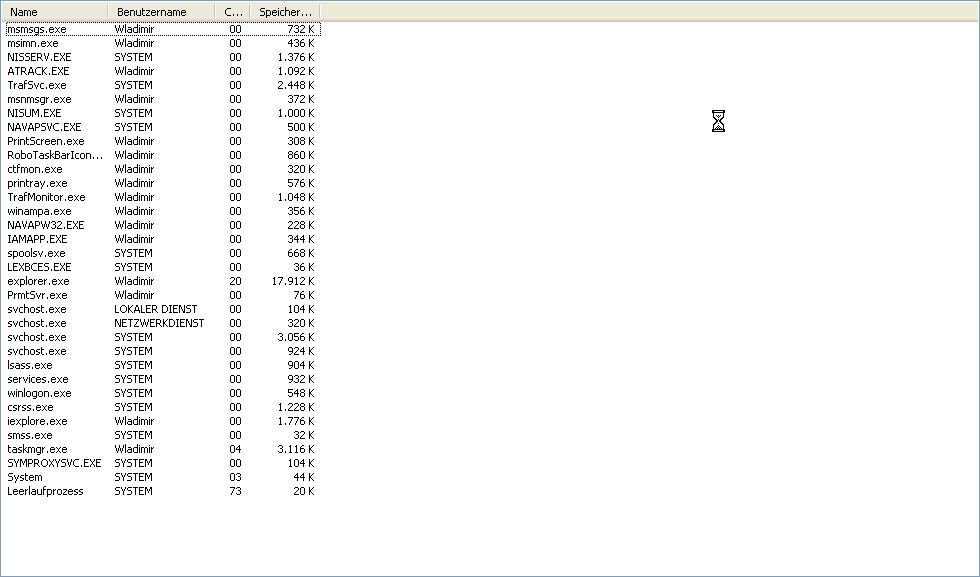Click the NETZWERKDIENST user cell
Screen dimensions: 980x577
pyautogui.click(x=159, y=323)
